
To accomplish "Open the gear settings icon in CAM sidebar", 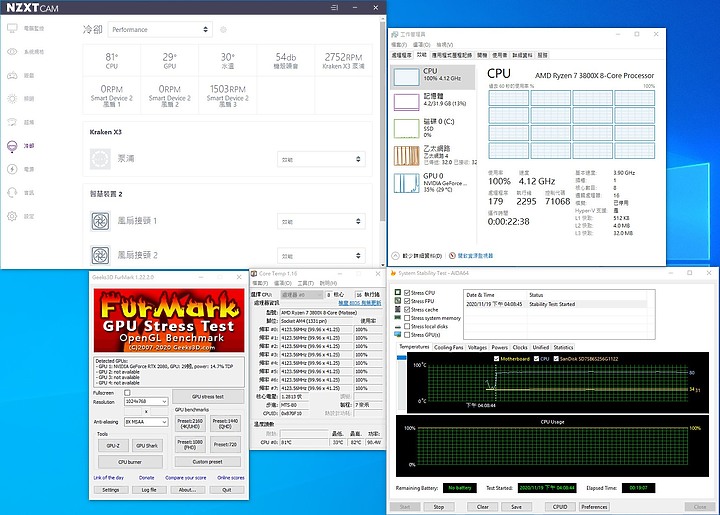I will tap(12, 216).
